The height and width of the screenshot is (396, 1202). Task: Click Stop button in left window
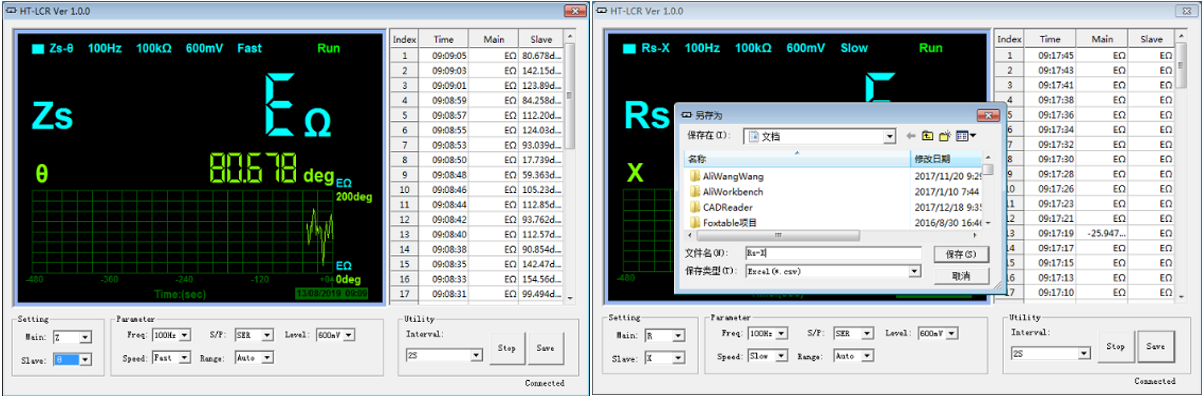507,348
